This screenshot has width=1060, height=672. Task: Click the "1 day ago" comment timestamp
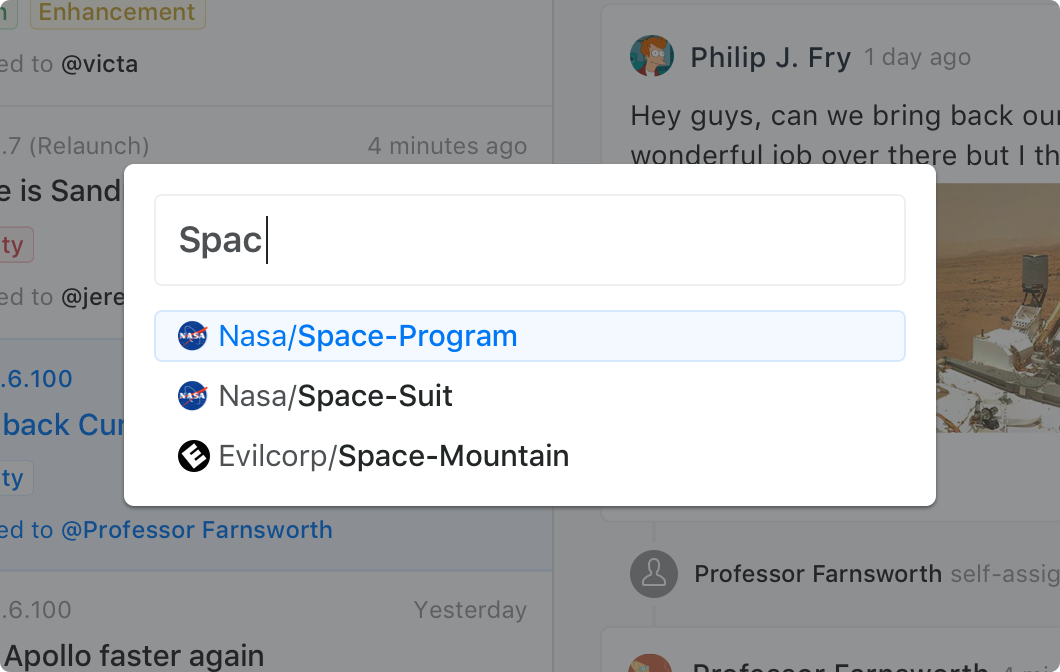point(917,58)
